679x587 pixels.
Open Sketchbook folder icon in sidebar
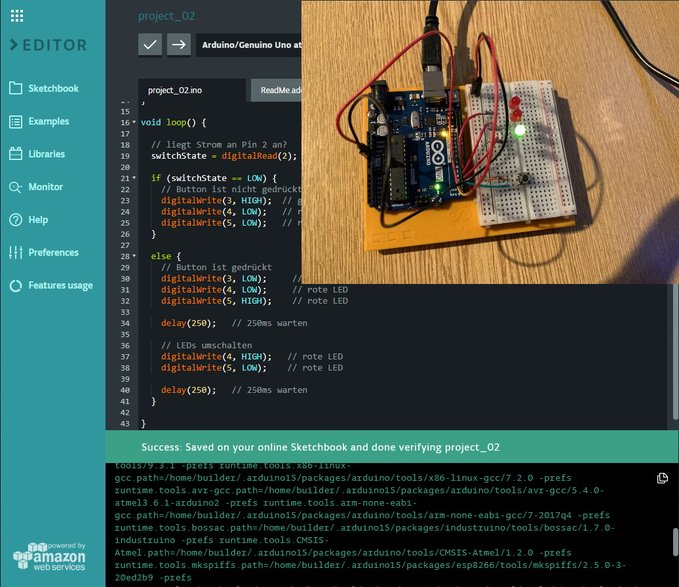click(x=16, y=88)
